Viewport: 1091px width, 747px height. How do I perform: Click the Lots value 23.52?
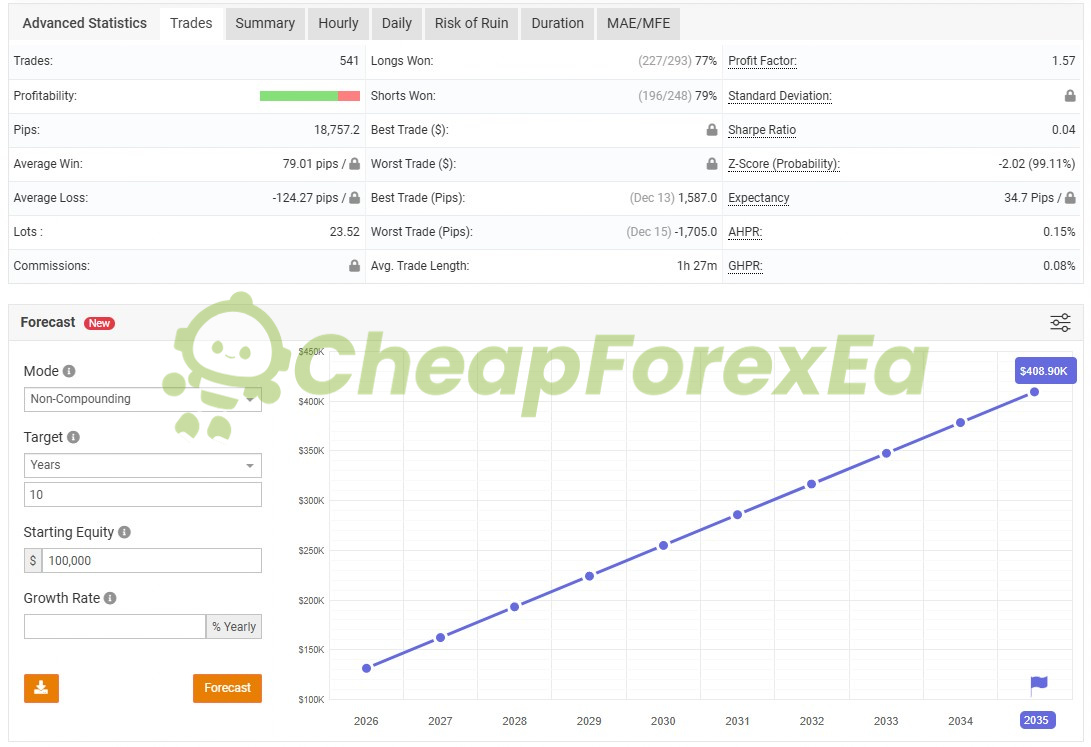coord(344,232)
